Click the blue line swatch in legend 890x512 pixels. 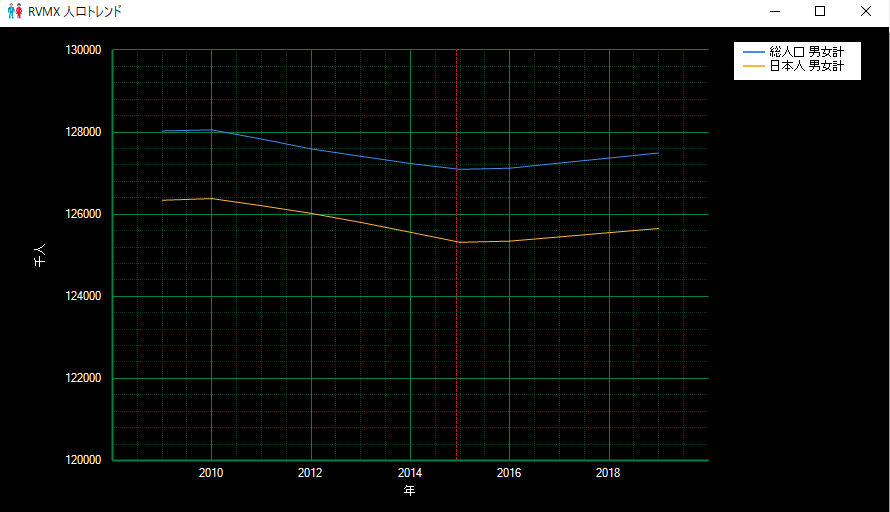[x=753, y=52]
